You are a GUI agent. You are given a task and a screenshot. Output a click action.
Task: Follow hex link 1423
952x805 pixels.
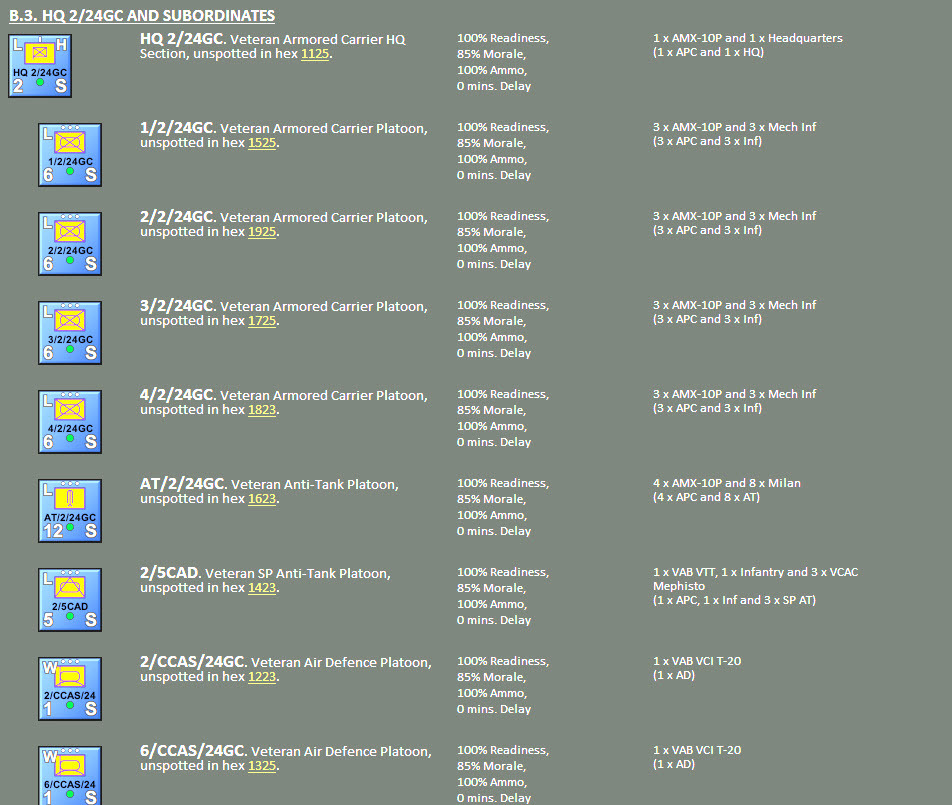click(262, 588)
